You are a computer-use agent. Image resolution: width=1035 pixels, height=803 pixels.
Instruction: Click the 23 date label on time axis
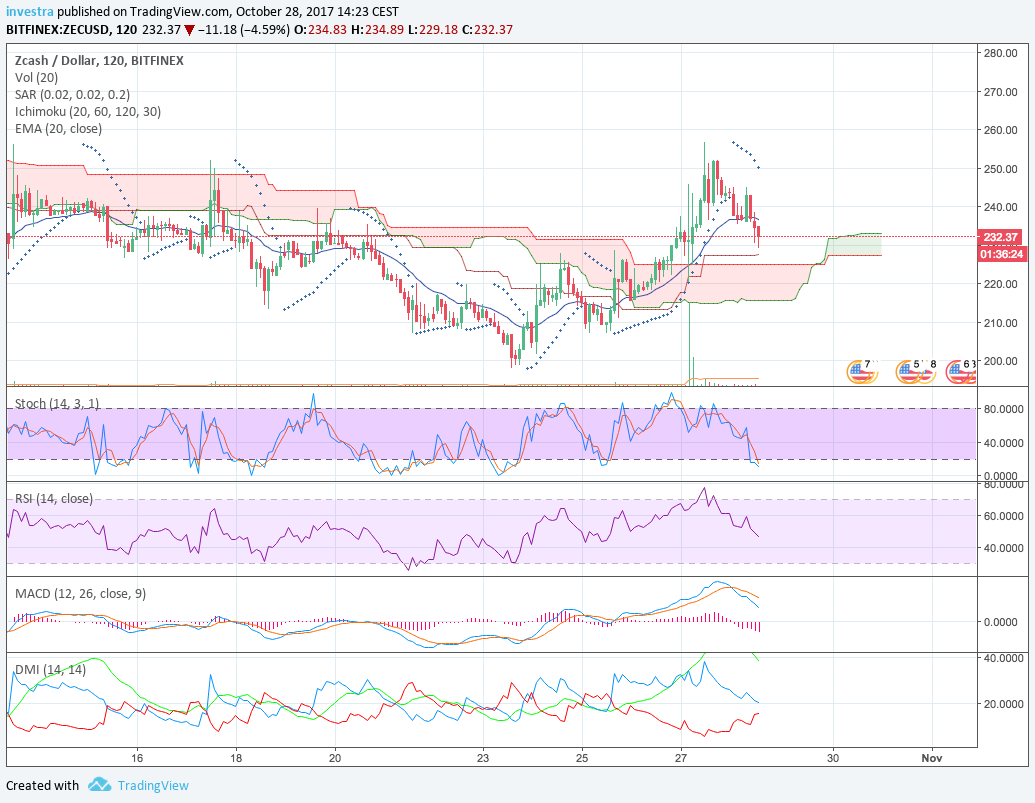[483, 758]
